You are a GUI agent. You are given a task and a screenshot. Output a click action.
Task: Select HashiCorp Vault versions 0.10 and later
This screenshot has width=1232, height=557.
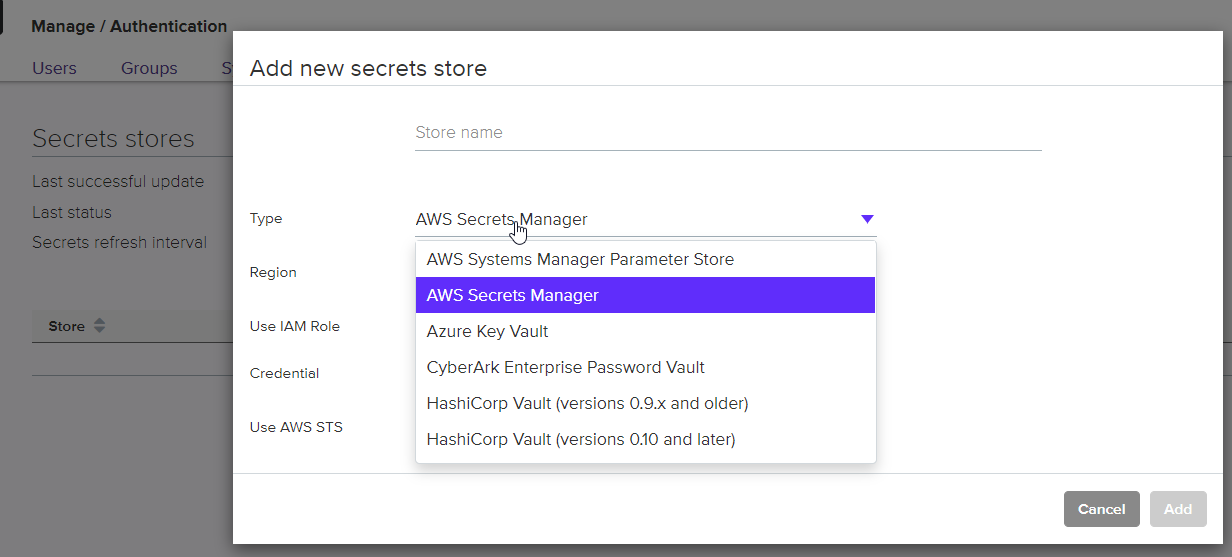tap(580, 439)
